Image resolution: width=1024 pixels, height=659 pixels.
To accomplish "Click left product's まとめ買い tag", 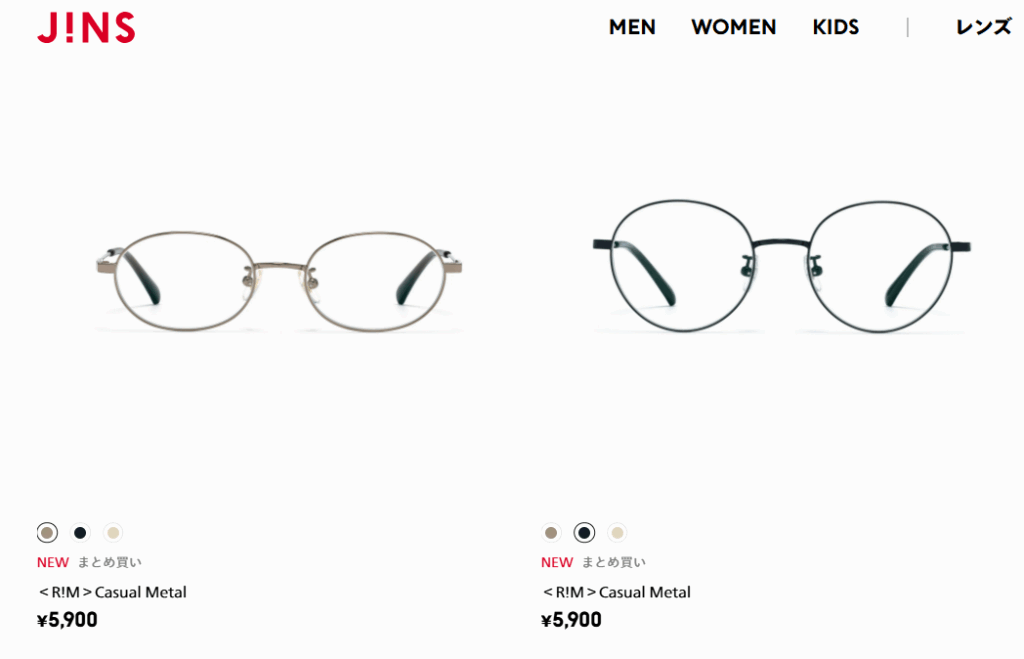I will 110,562.
